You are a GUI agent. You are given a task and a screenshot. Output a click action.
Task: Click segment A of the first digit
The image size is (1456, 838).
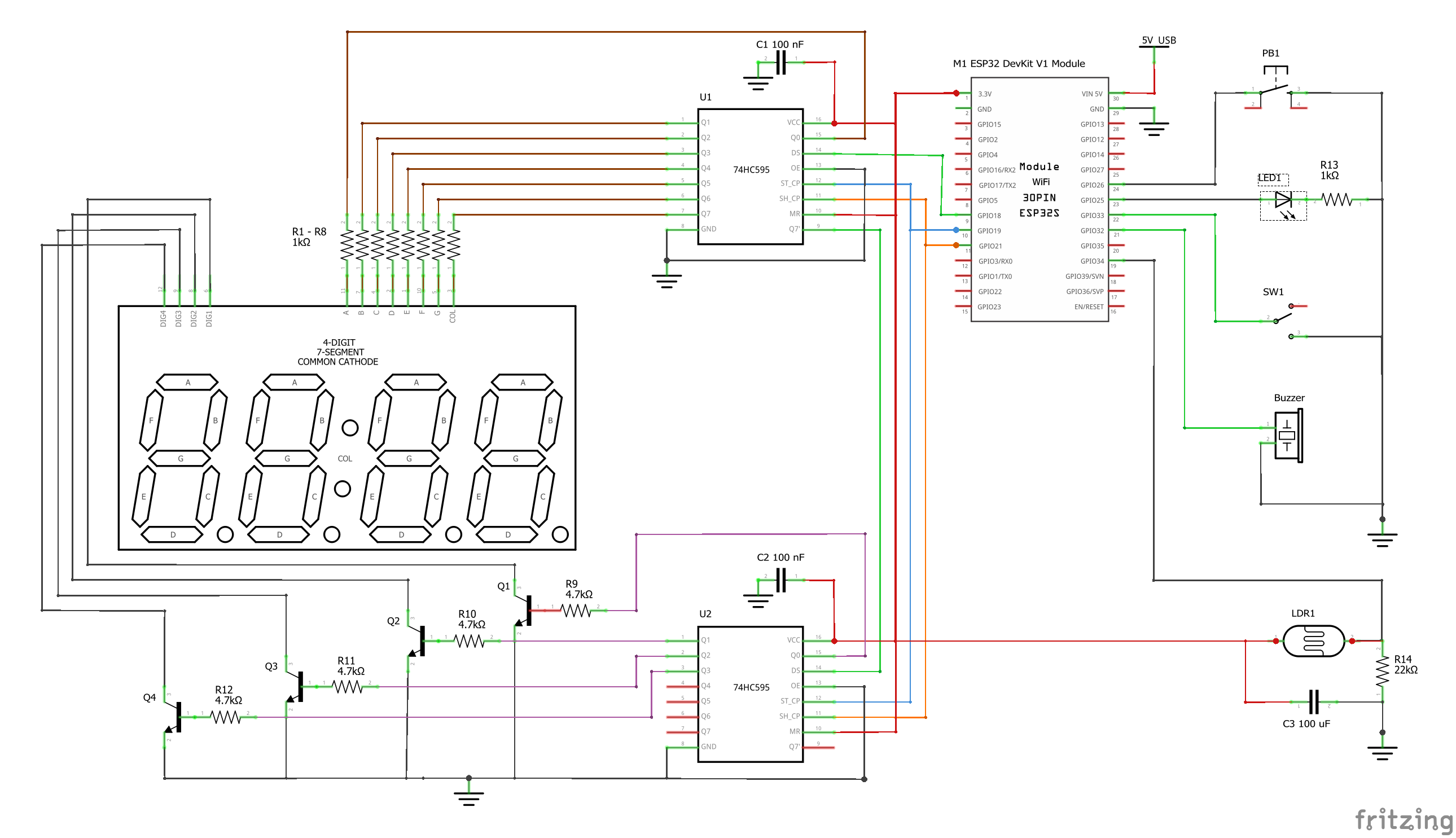[187, 382]
